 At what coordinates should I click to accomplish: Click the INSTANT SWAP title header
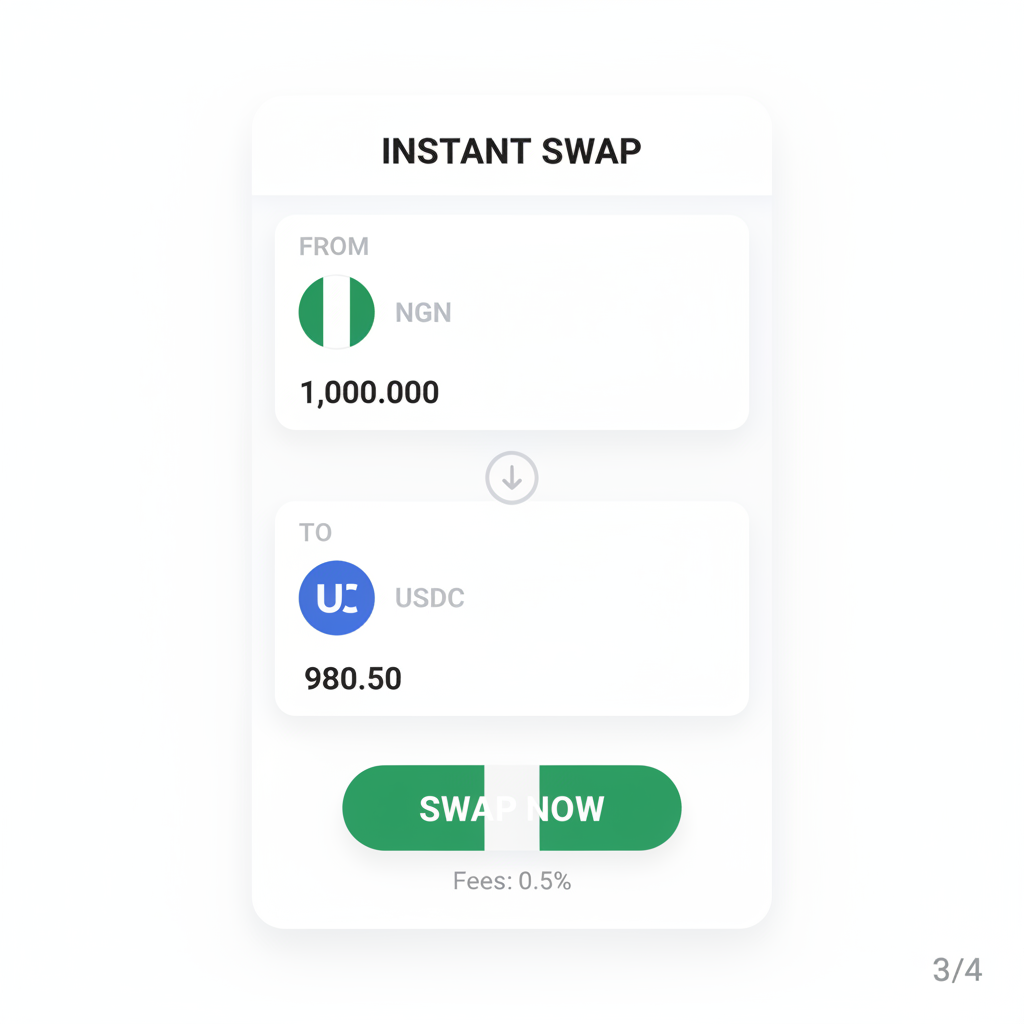(x=512, y=150)
